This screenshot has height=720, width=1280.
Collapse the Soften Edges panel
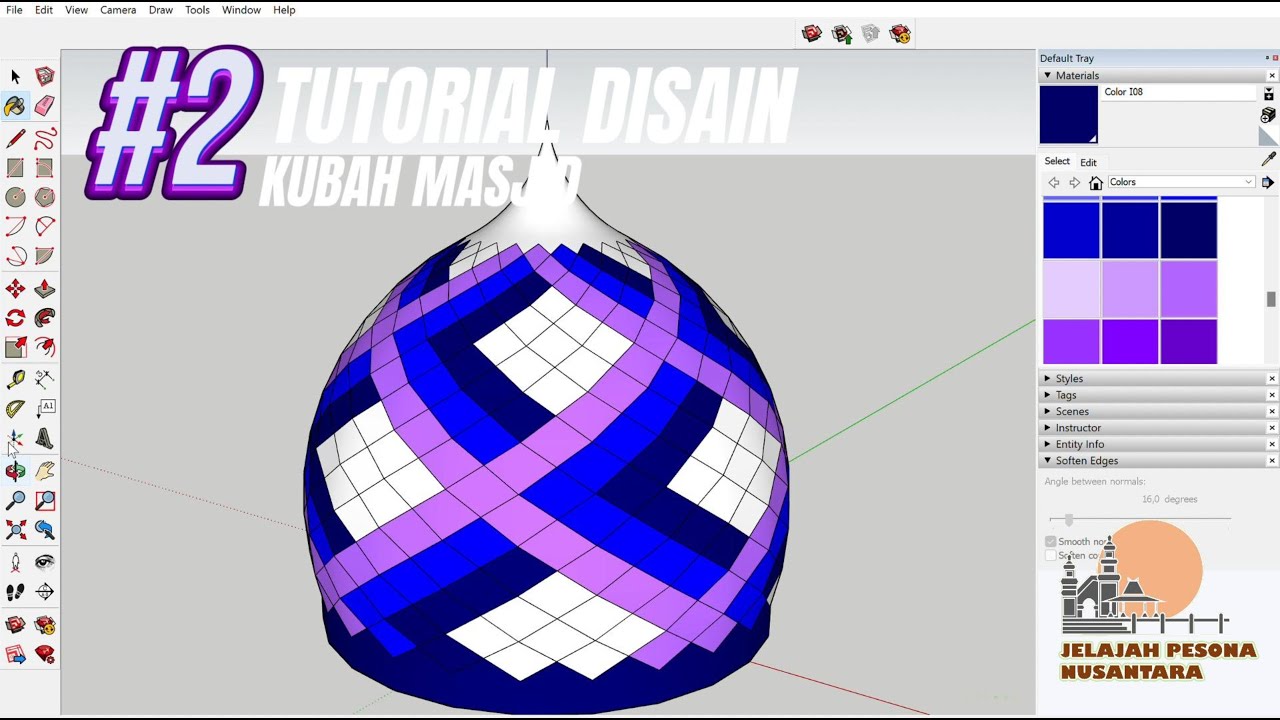[1048, 461]
